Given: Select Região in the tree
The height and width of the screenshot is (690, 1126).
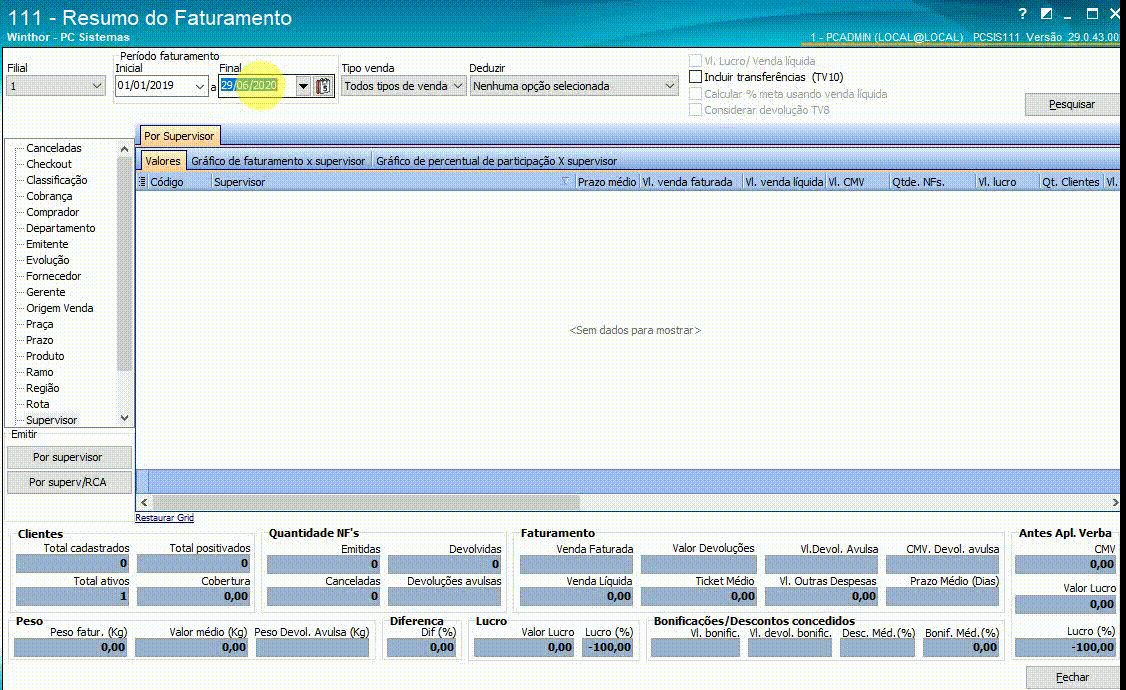Looking at the screenshot, I should click(42, 388).
